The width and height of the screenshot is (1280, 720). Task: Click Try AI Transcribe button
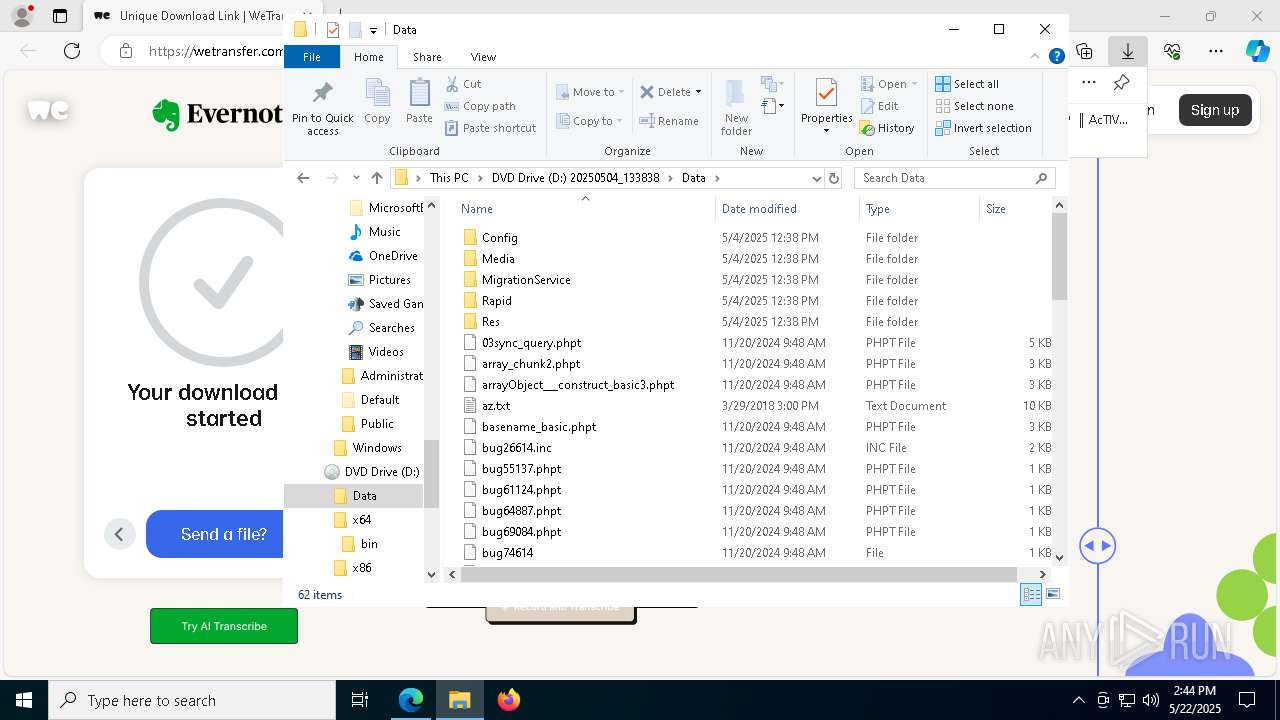point(224,626)
